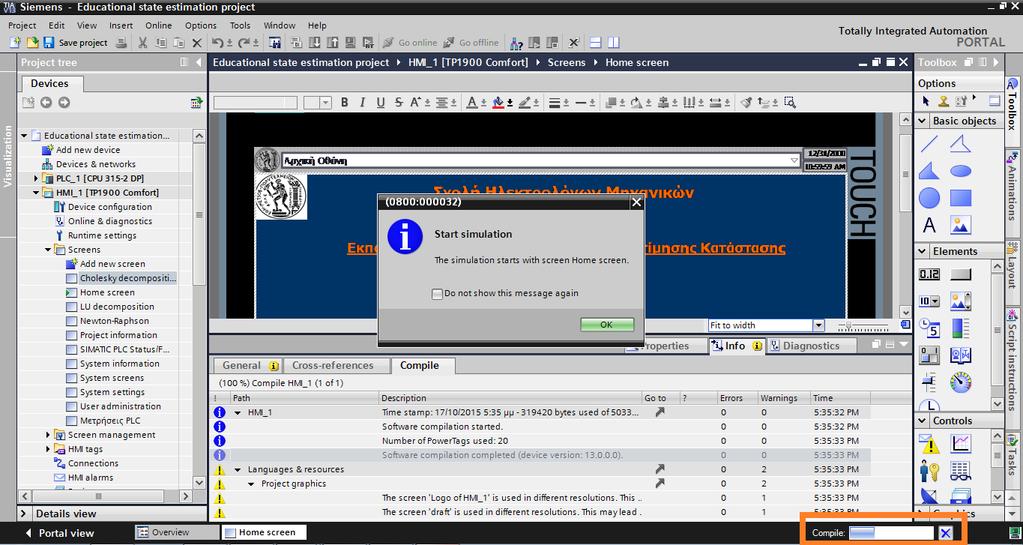Click the Print icon in the toolbar

121,43
